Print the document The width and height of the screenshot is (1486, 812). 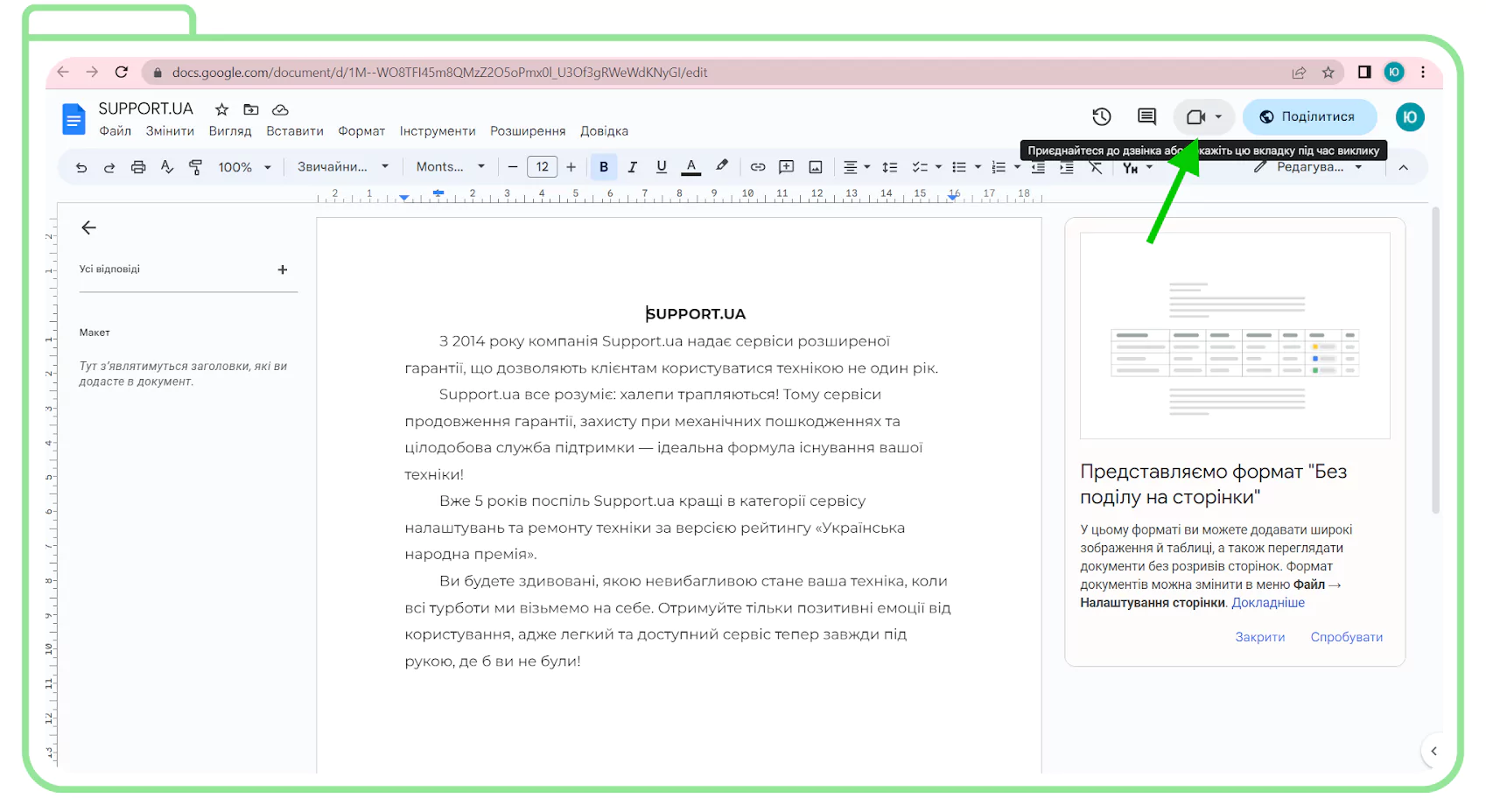(138, 167)
